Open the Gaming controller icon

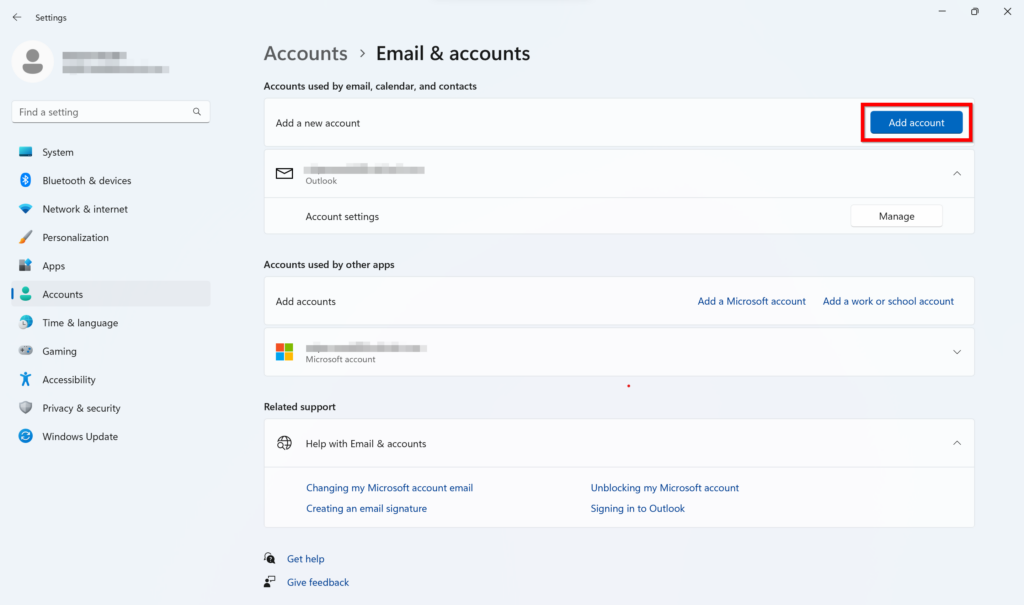26,351
